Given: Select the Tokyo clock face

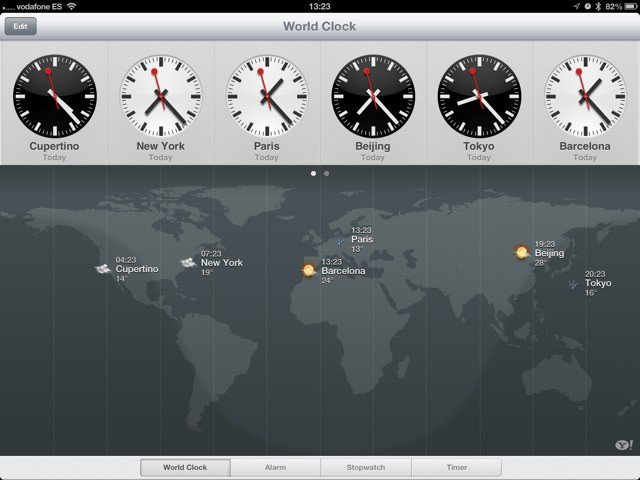Looking at the screenshot, I should pyautogui.click(x=479, y=97).
